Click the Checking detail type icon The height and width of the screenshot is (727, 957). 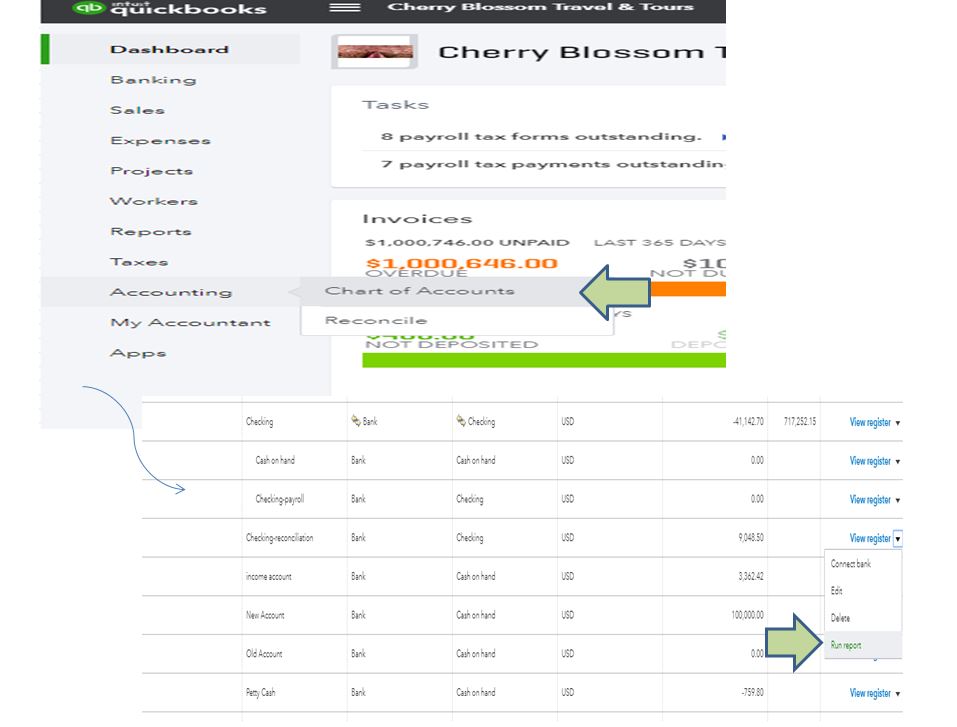tap(461, 421)
